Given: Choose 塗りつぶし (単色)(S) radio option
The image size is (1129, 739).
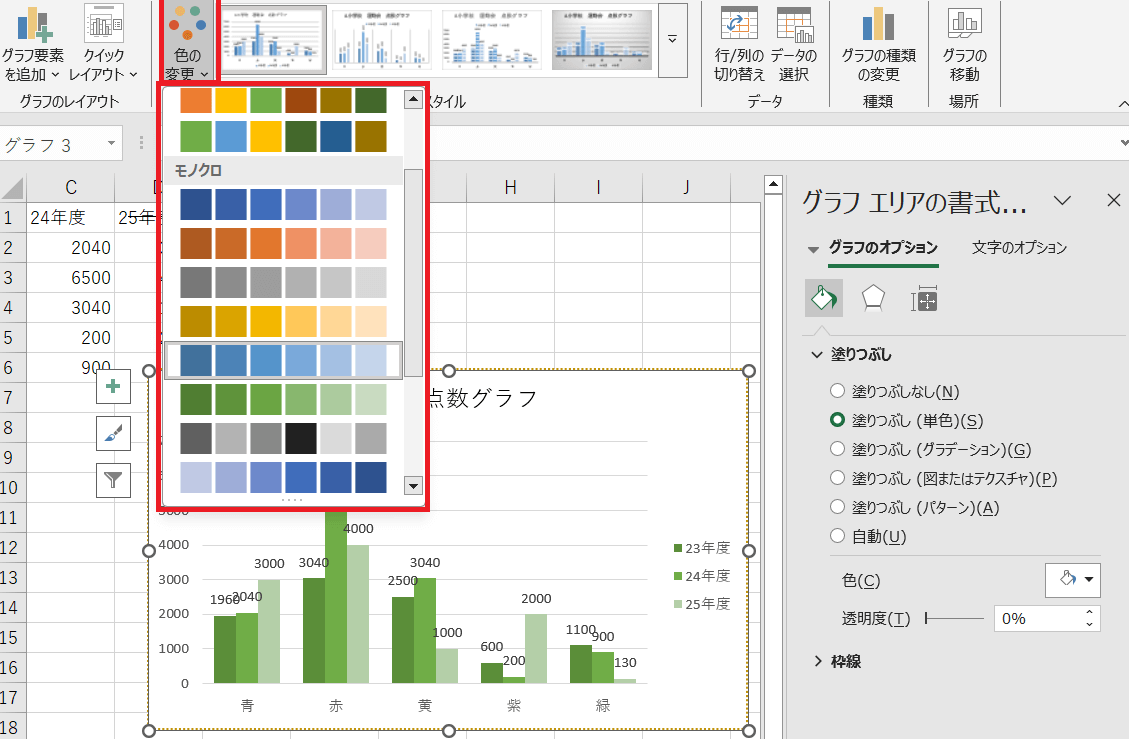Looking at the screenshot, I should point(837,420).
